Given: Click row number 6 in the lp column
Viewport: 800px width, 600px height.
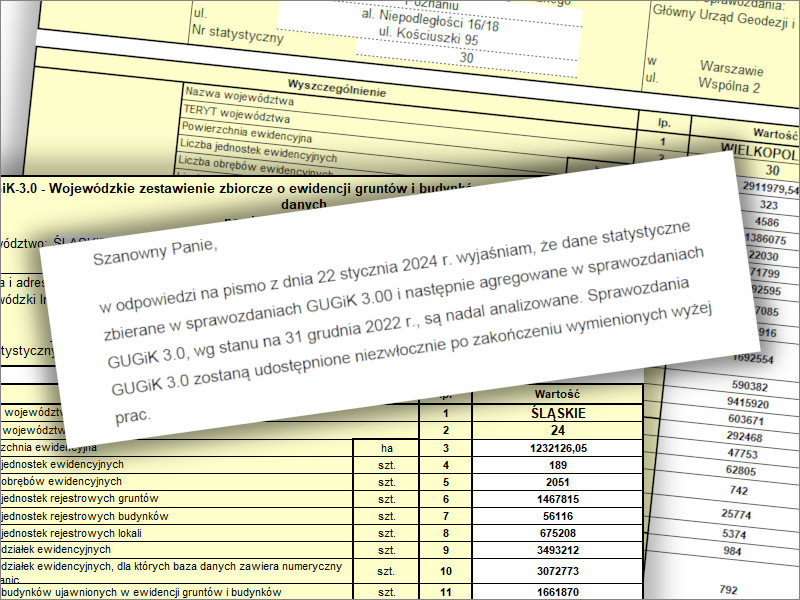Looking at the screenshot, I should [x=446, y=499].
